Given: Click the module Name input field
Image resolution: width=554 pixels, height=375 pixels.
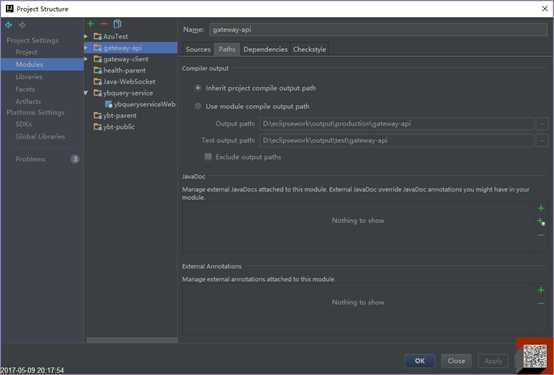Looking at the screenshot, I should tap(378, 29).
